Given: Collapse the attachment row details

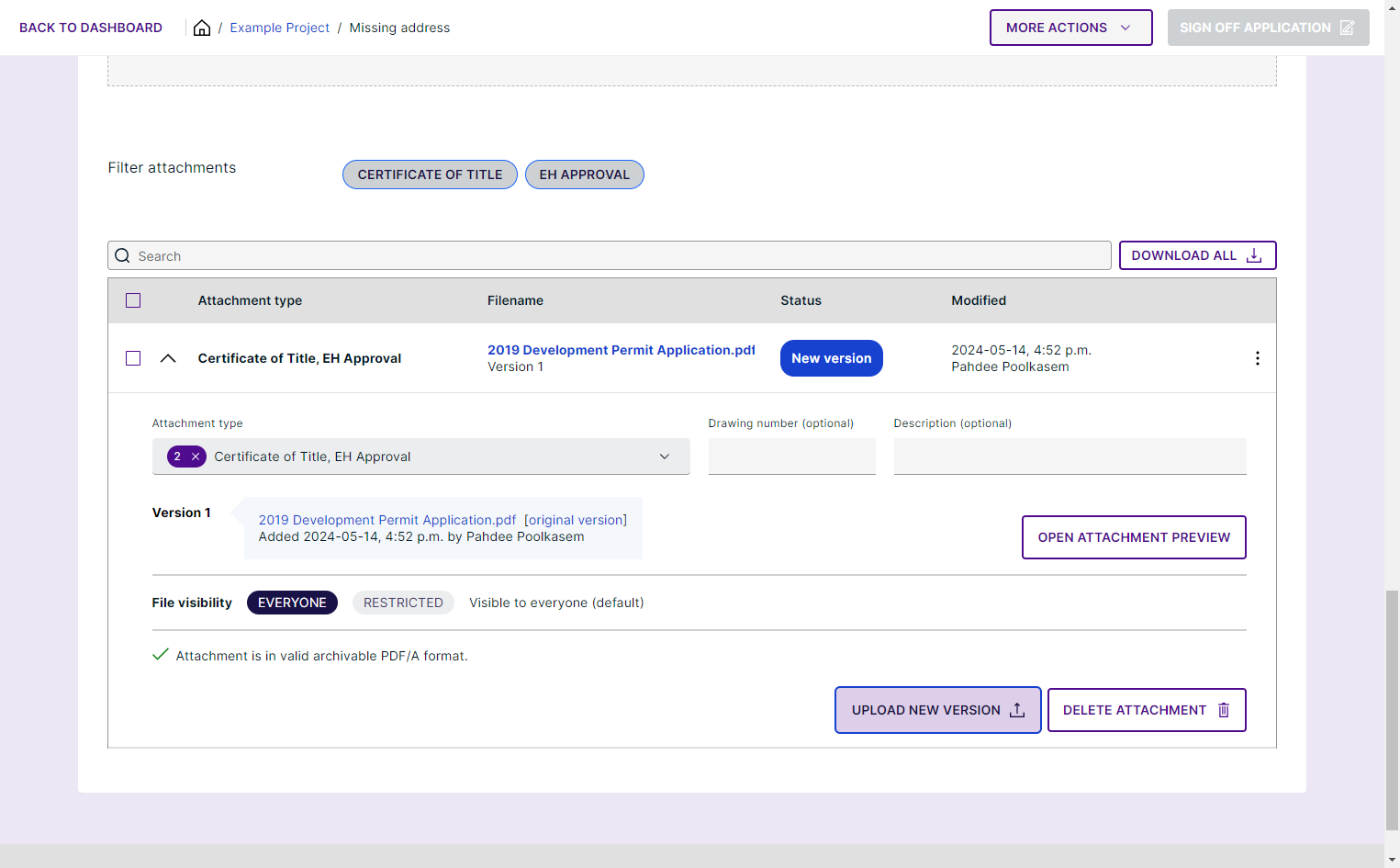Looking at the screenshot, I should pos(168,358).
